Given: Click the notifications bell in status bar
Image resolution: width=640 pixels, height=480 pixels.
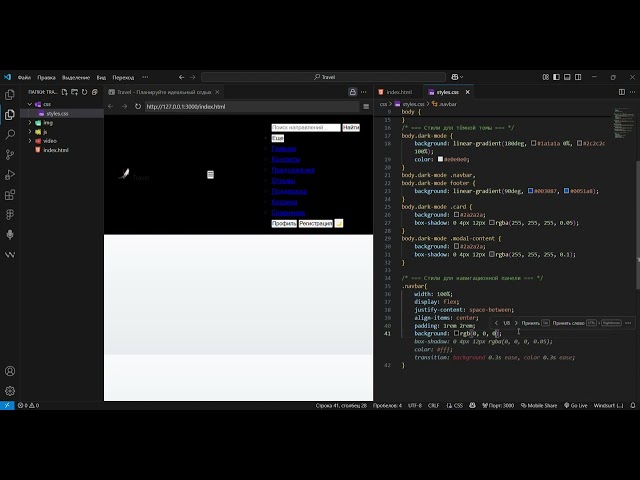Looking at the screenshot, I should [633, 405].
